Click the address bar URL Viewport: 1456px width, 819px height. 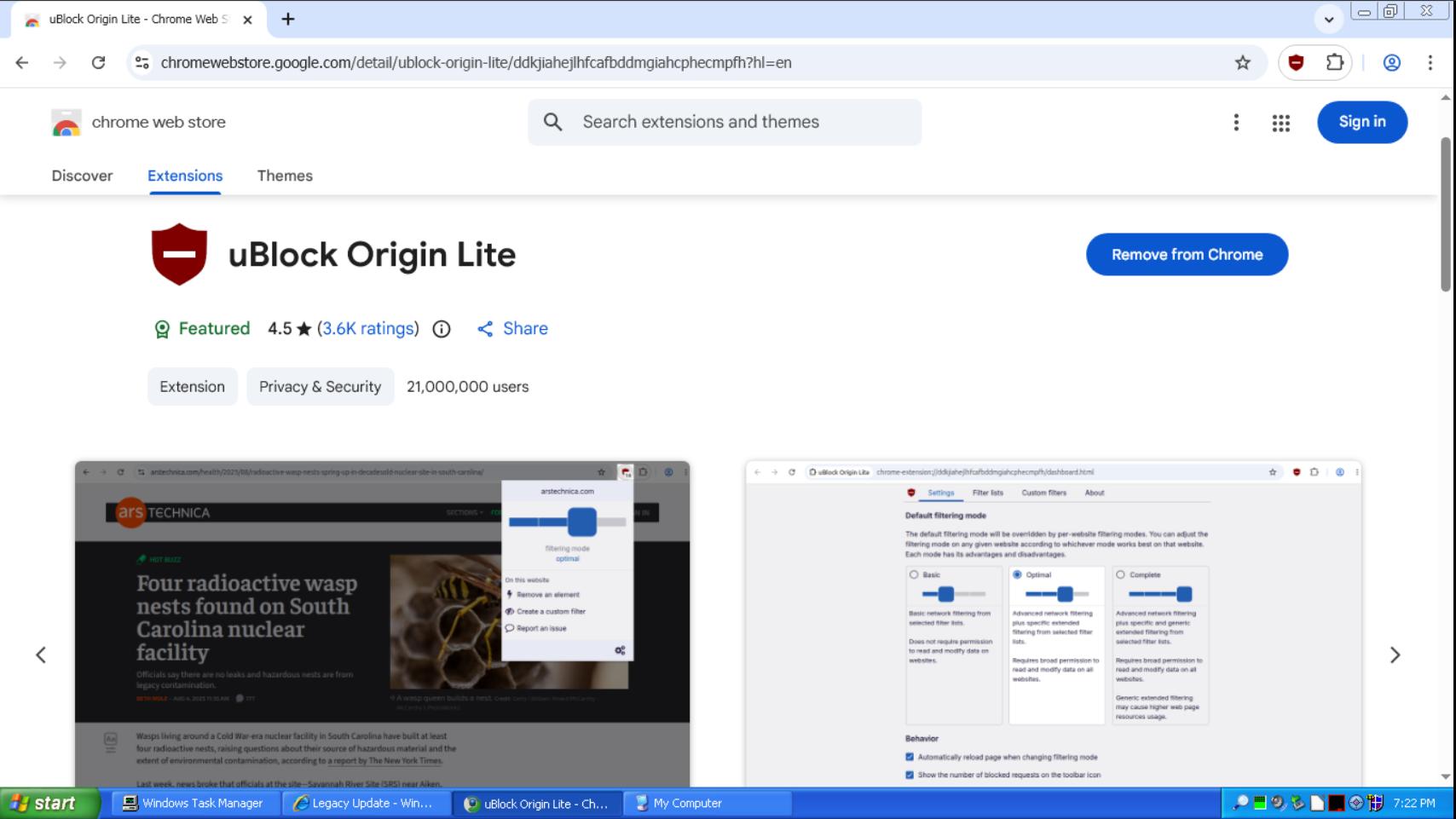tap(476, 62)
